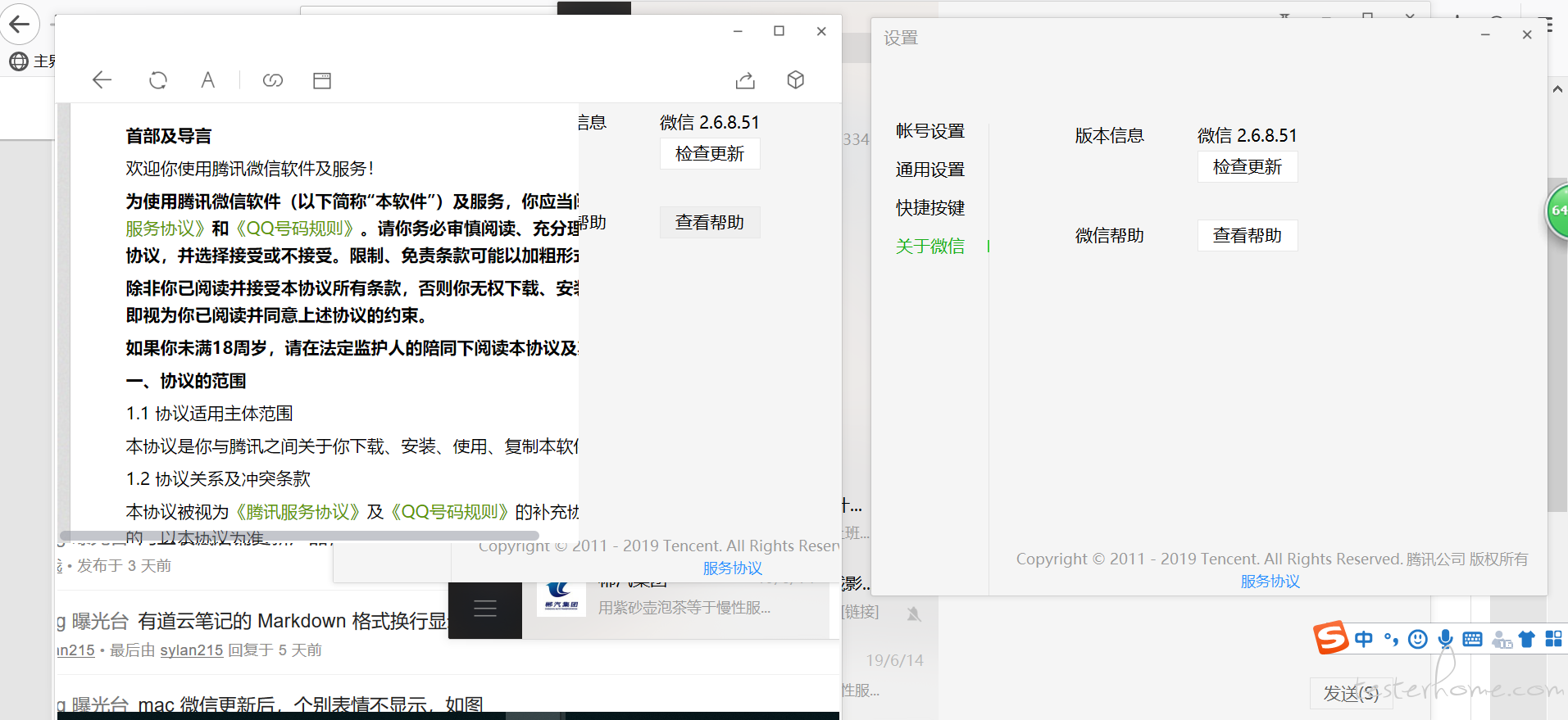Click 微信帮助 label
This screenshot has width=1568, height=720.
[1110, 236]
